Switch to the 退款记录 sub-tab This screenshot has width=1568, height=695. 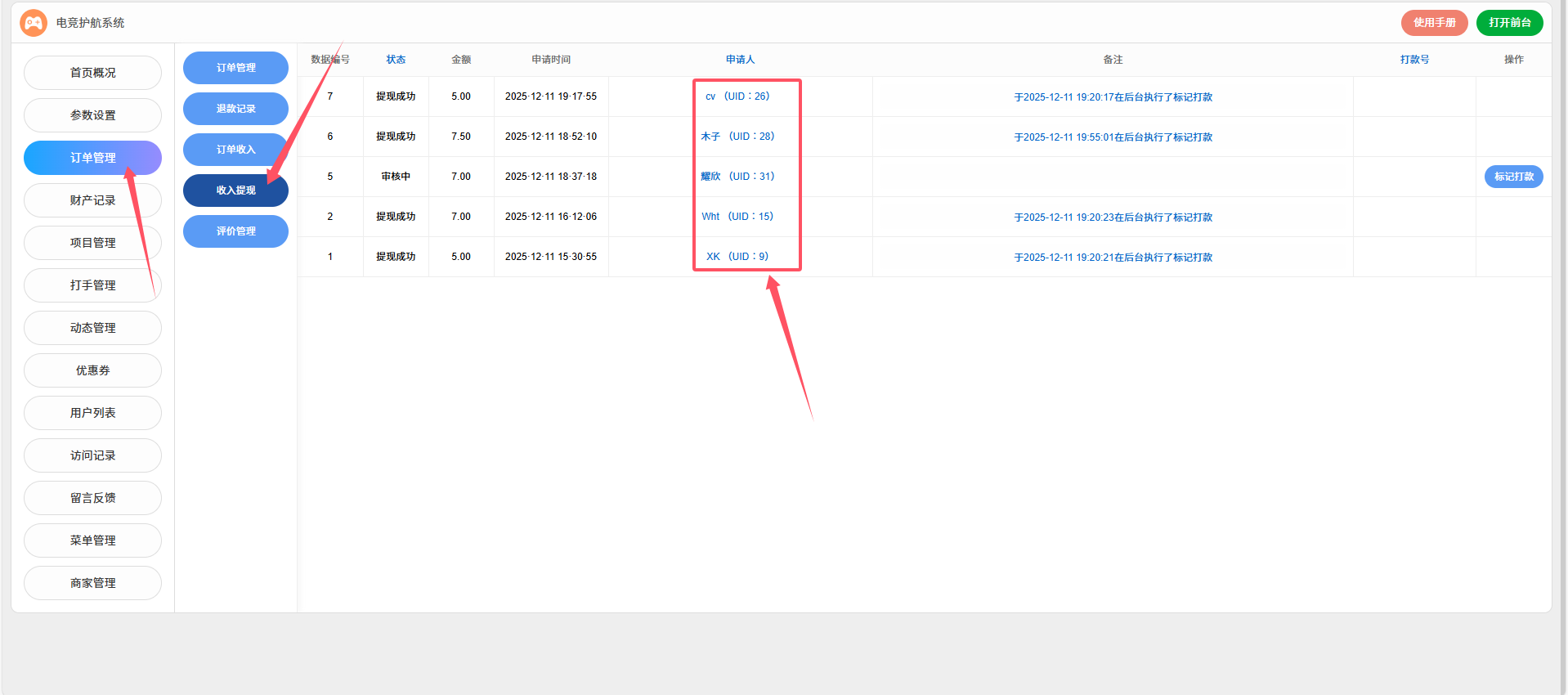click(235, 109)
